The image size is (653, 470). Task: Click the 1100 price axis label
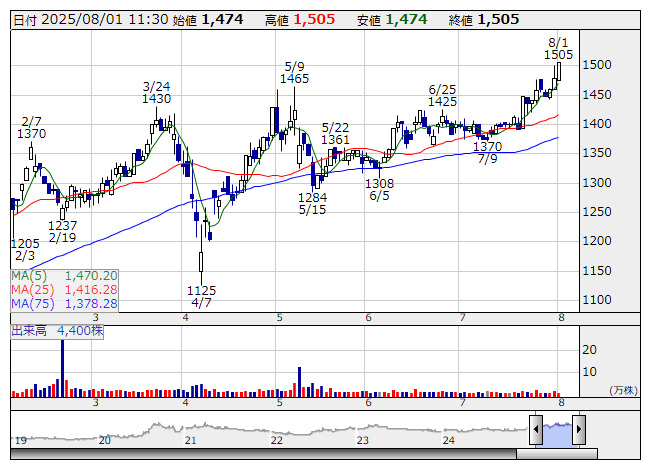pos(597,300)
